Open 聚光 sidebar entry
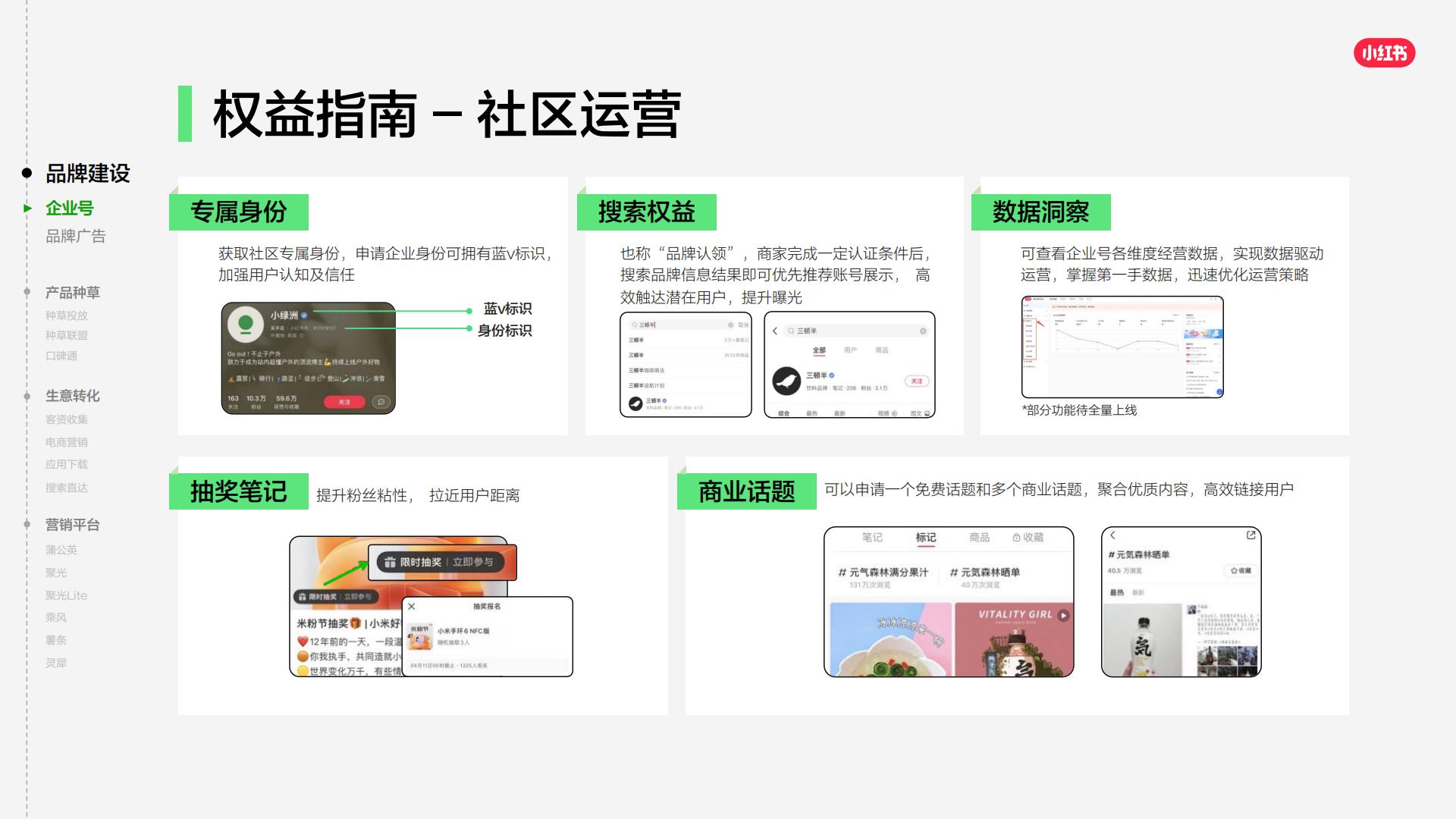Screen dimensions: 1456x819 (x=56, y=573)
